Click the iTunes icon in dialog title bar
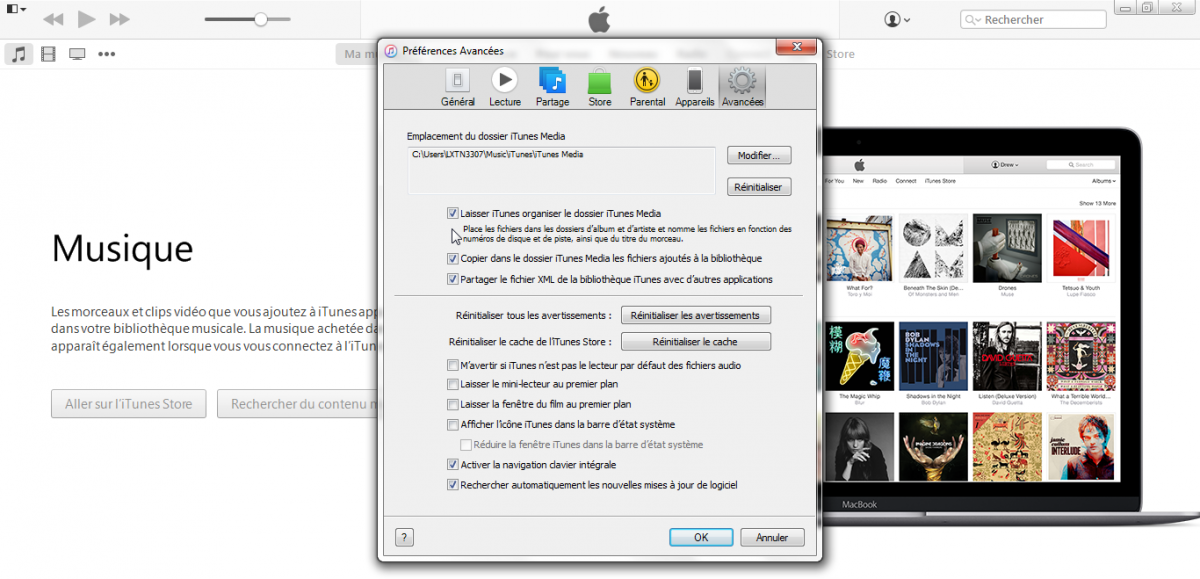 coord(391,50)
